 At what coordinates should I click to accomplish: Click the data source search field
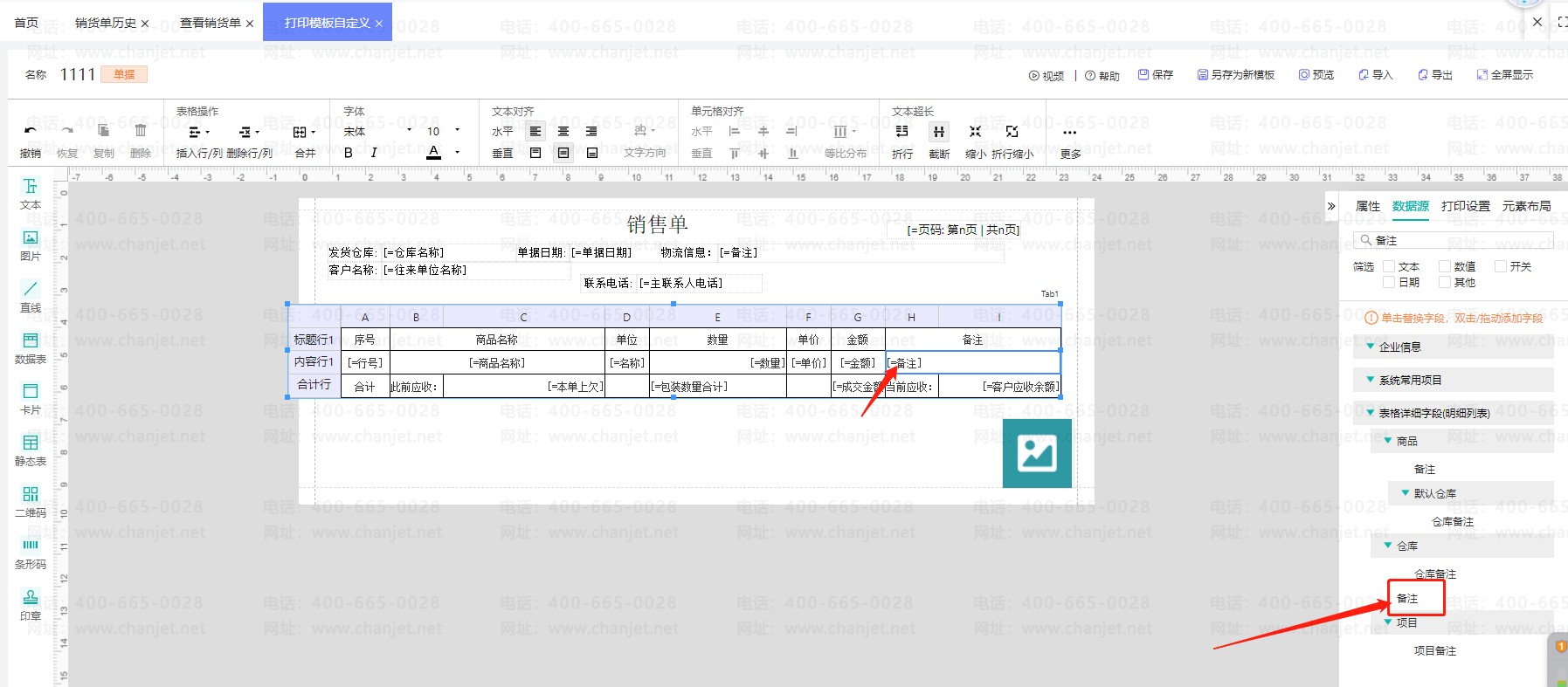[1453, 240]
